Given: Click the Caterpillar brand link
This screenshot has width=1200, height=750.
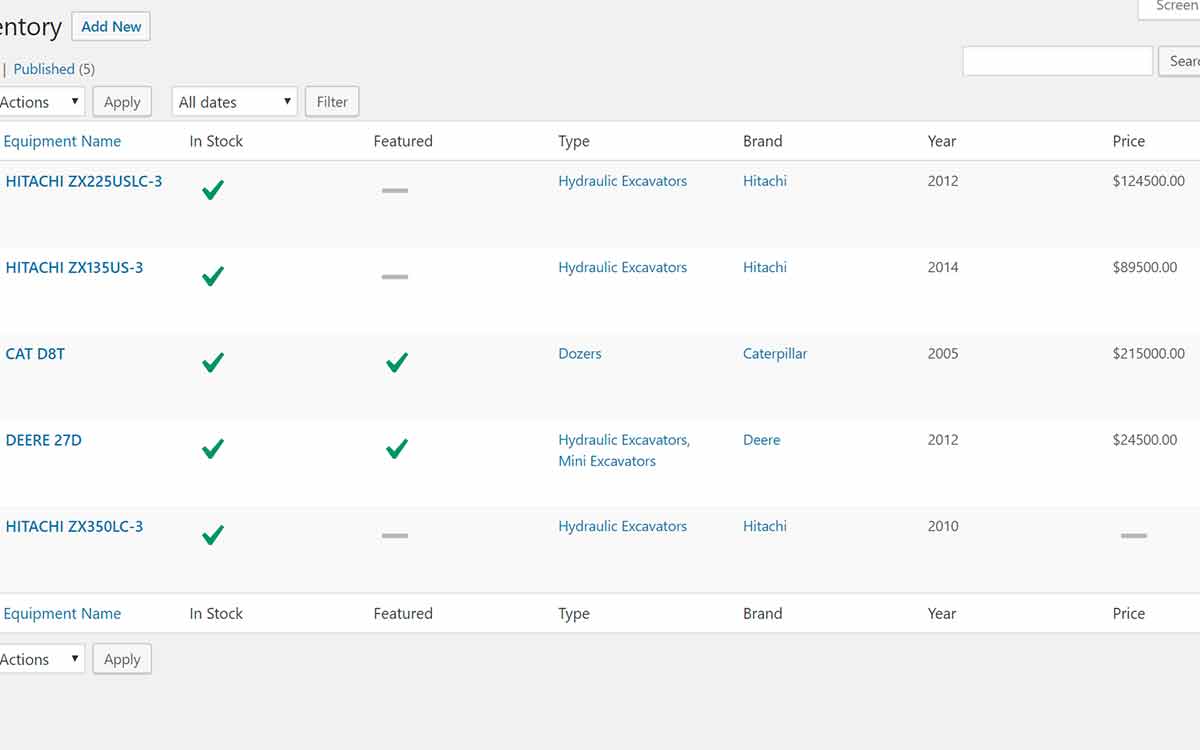Looking at the screenshot, I should click(x=775, y=353).
